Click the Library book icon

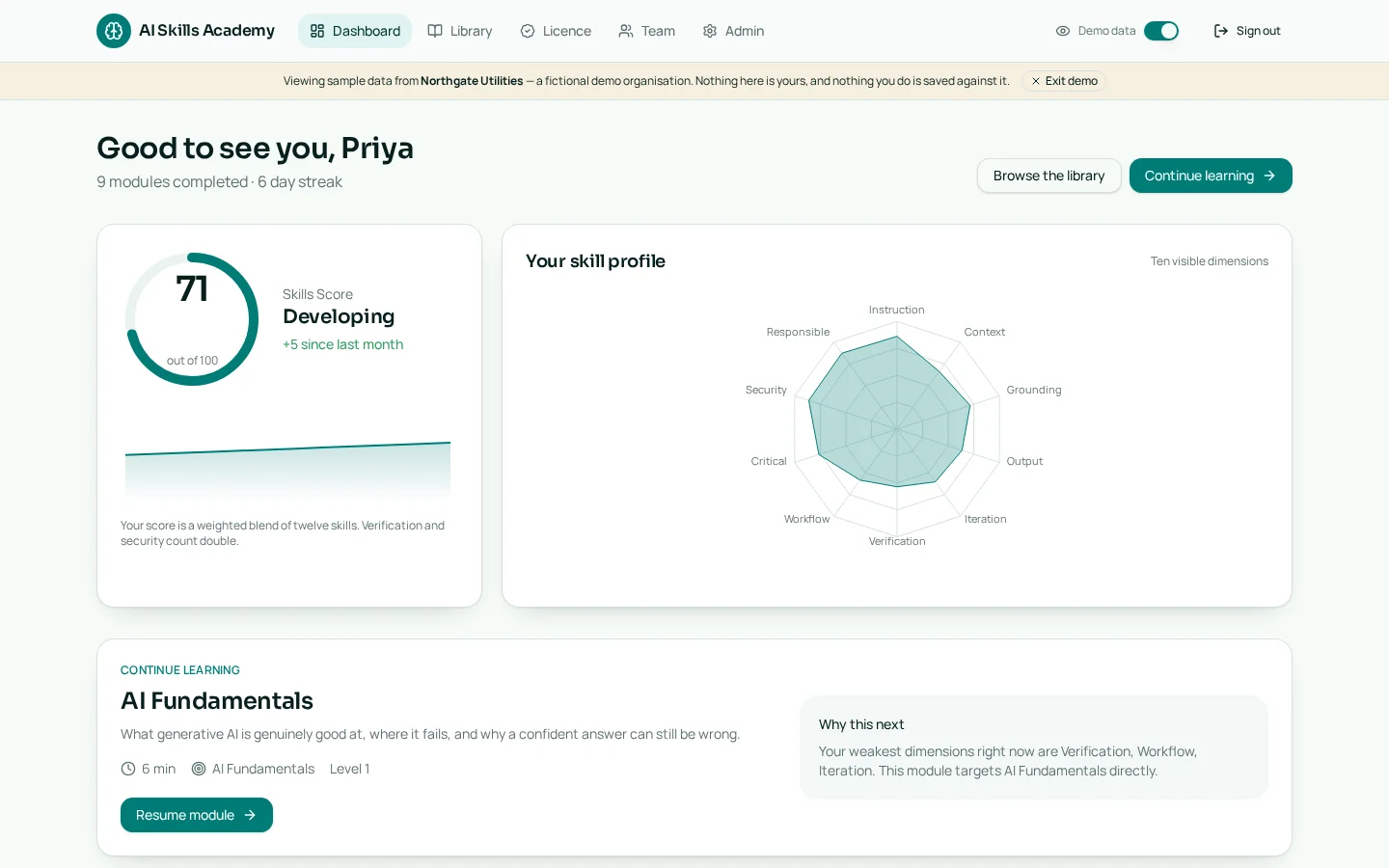point(435,31)
